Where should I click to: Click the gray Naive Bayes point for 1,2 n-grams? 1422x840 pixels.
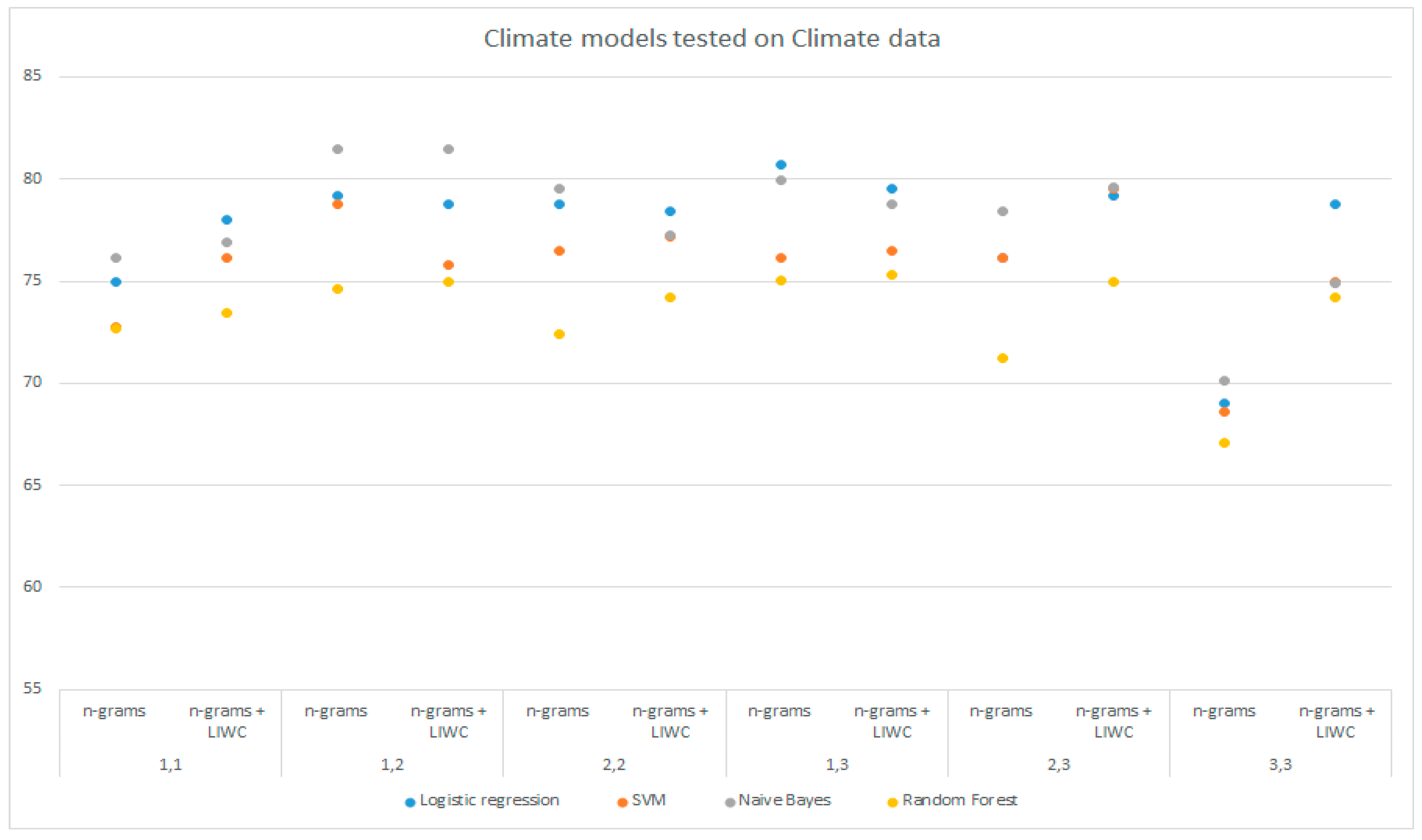pyautogui.click(x=338, y=149)
